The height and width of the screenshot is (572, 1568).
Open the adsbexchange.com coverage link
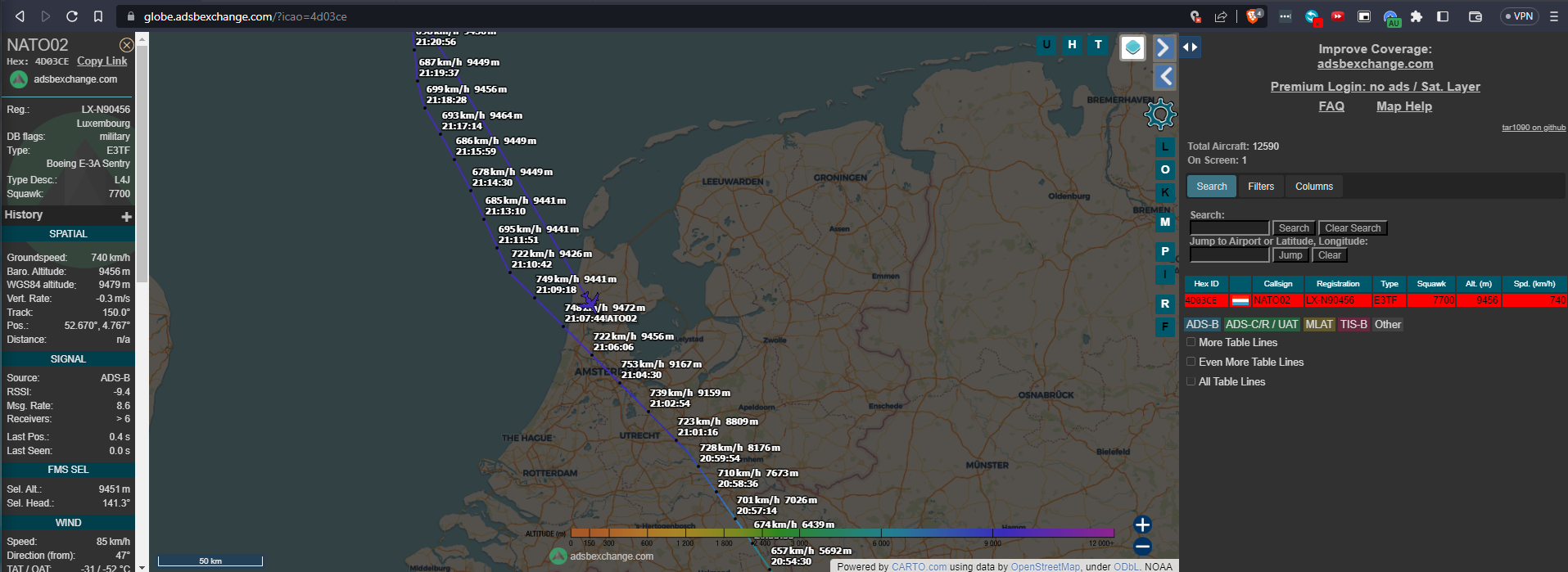point(1375,64)
